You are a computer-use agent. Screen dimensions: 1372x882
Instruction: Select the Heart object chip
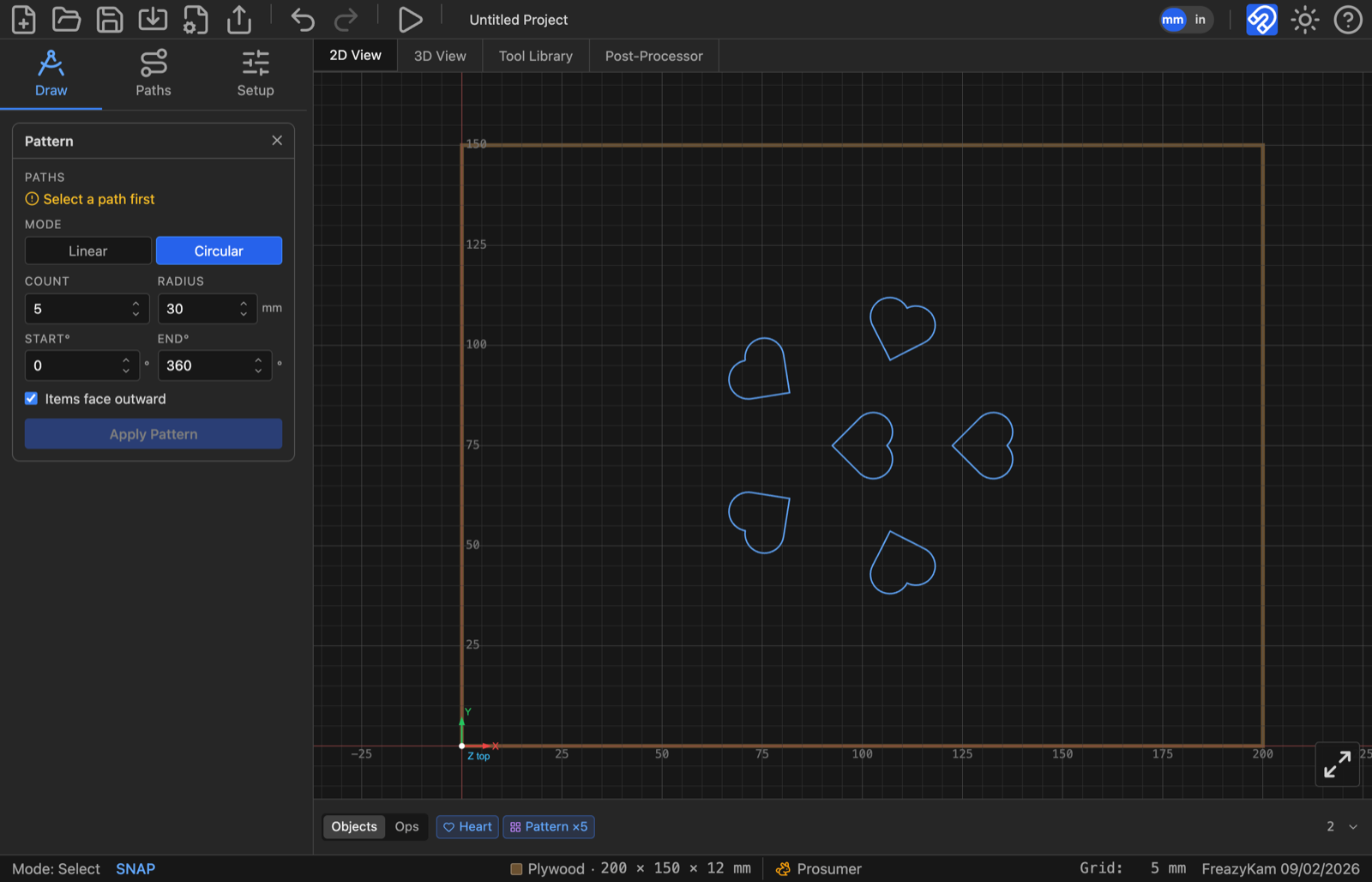tap(467, 826)
